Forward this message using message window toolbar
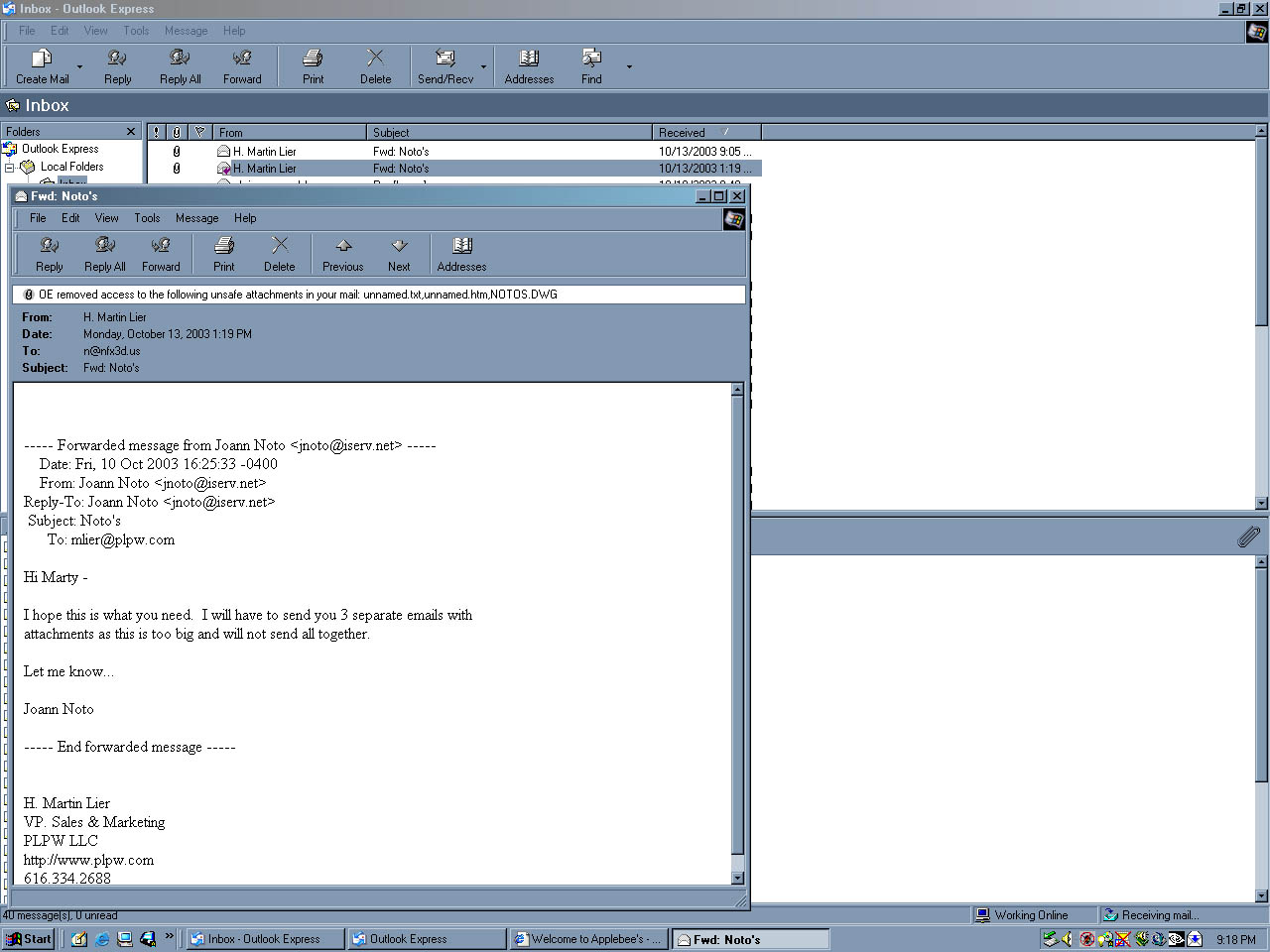This screenshot has width=1270, height=952. pos(161,254)
